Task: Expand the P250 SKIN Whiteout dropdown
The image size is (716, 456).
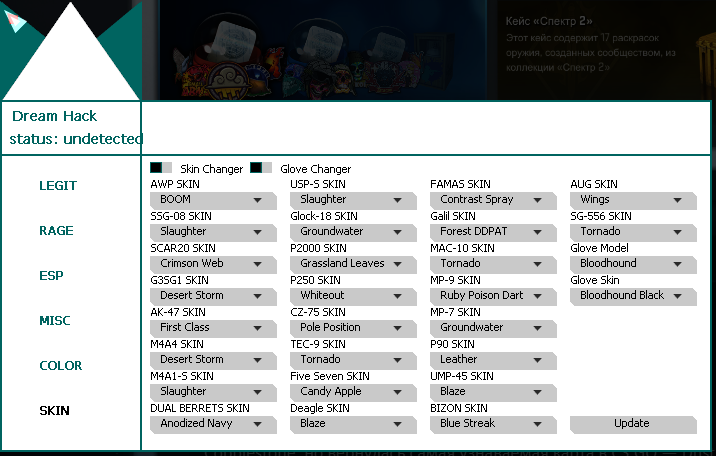Action: [353, 297]
